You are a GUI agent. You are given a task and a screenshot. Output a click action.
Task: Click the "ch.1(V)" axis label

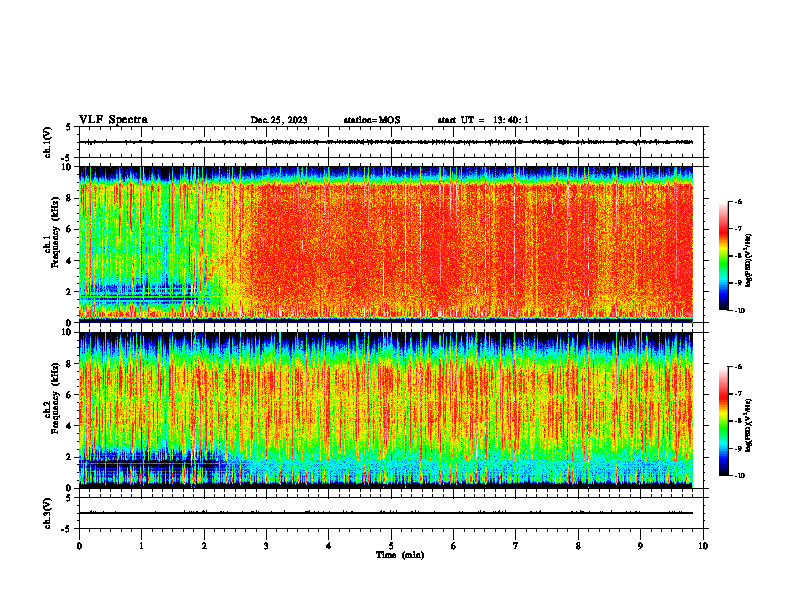point(47,142)
